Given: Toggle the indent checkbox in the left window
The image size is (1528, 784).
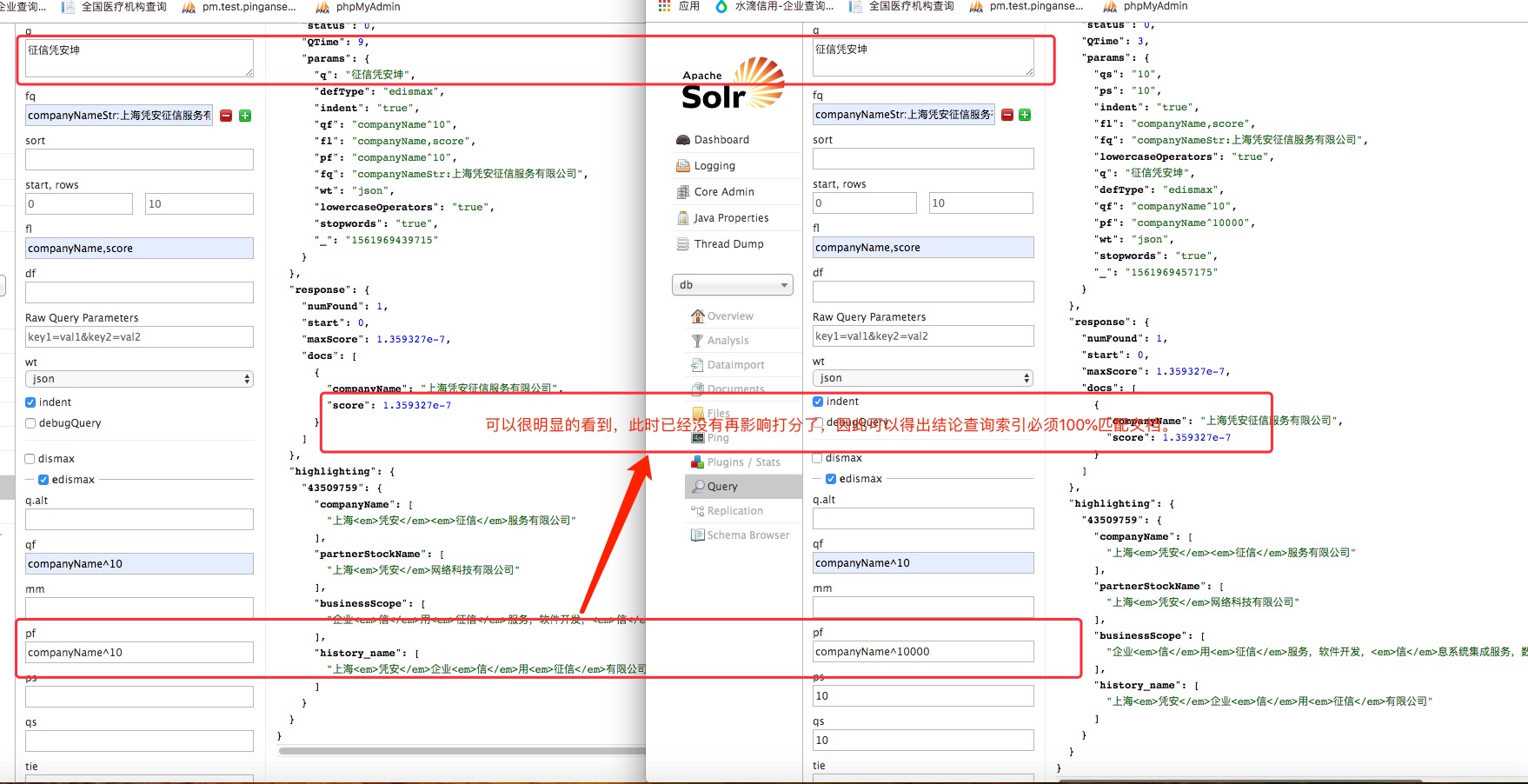Looking at the screenshot, I should [30, 402].
